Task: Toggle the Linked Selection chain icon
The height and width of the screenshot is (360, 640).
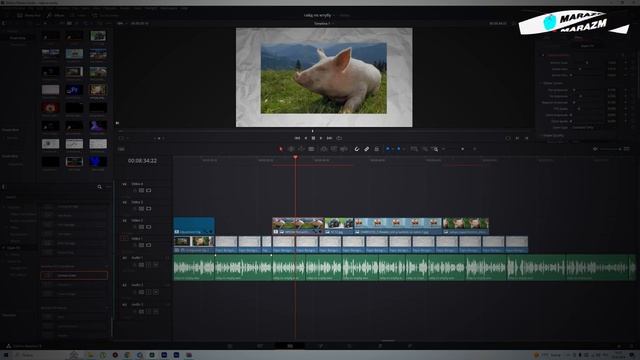Action: pyautogui.click(x=367, y=149)
